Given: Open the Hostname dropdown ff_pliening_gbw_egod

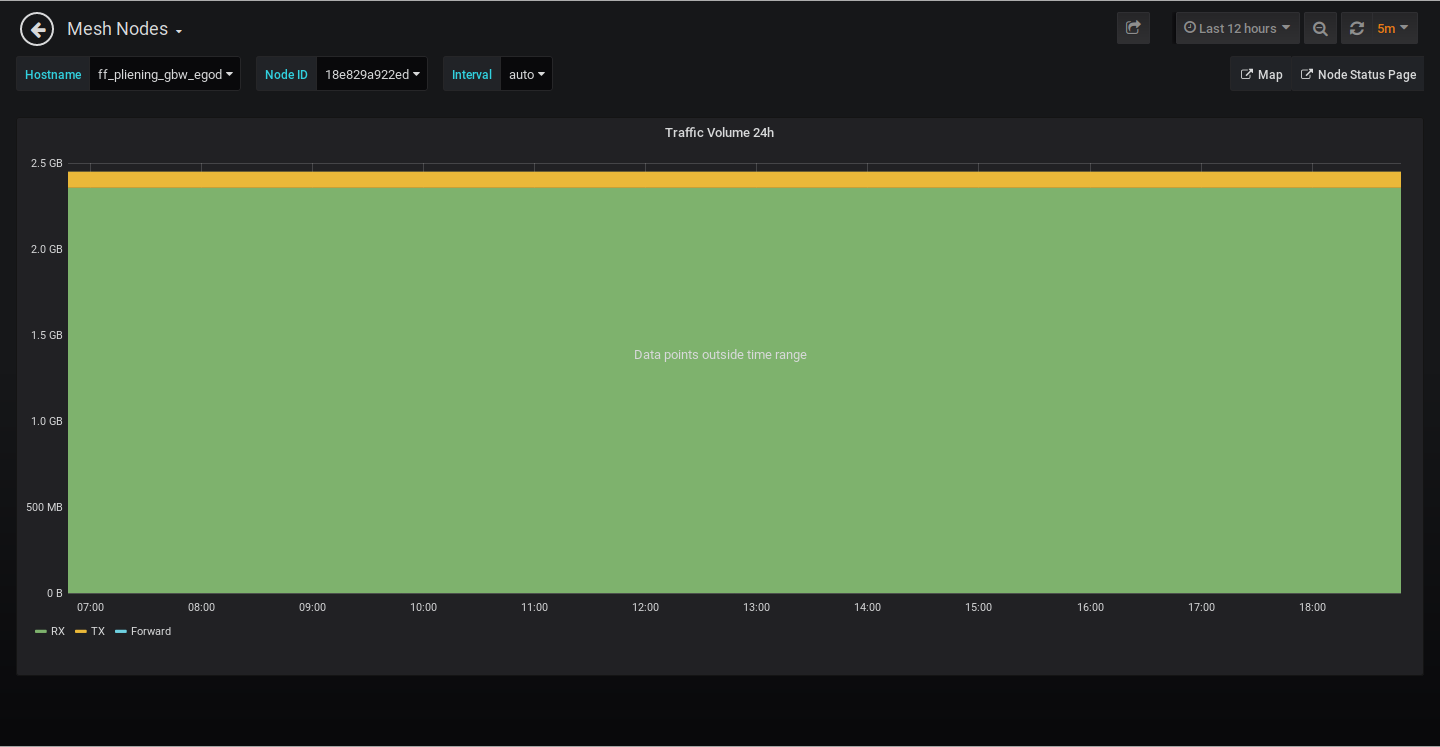Looking at the screenshot, I should pyautogui.click(x=165, y=74).
